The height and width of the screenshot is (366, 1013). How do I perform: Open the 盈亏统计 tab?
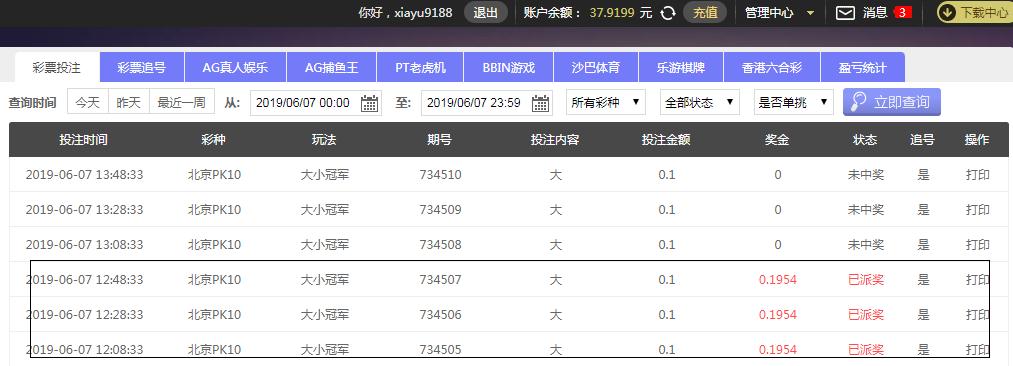tap(862, 67)
